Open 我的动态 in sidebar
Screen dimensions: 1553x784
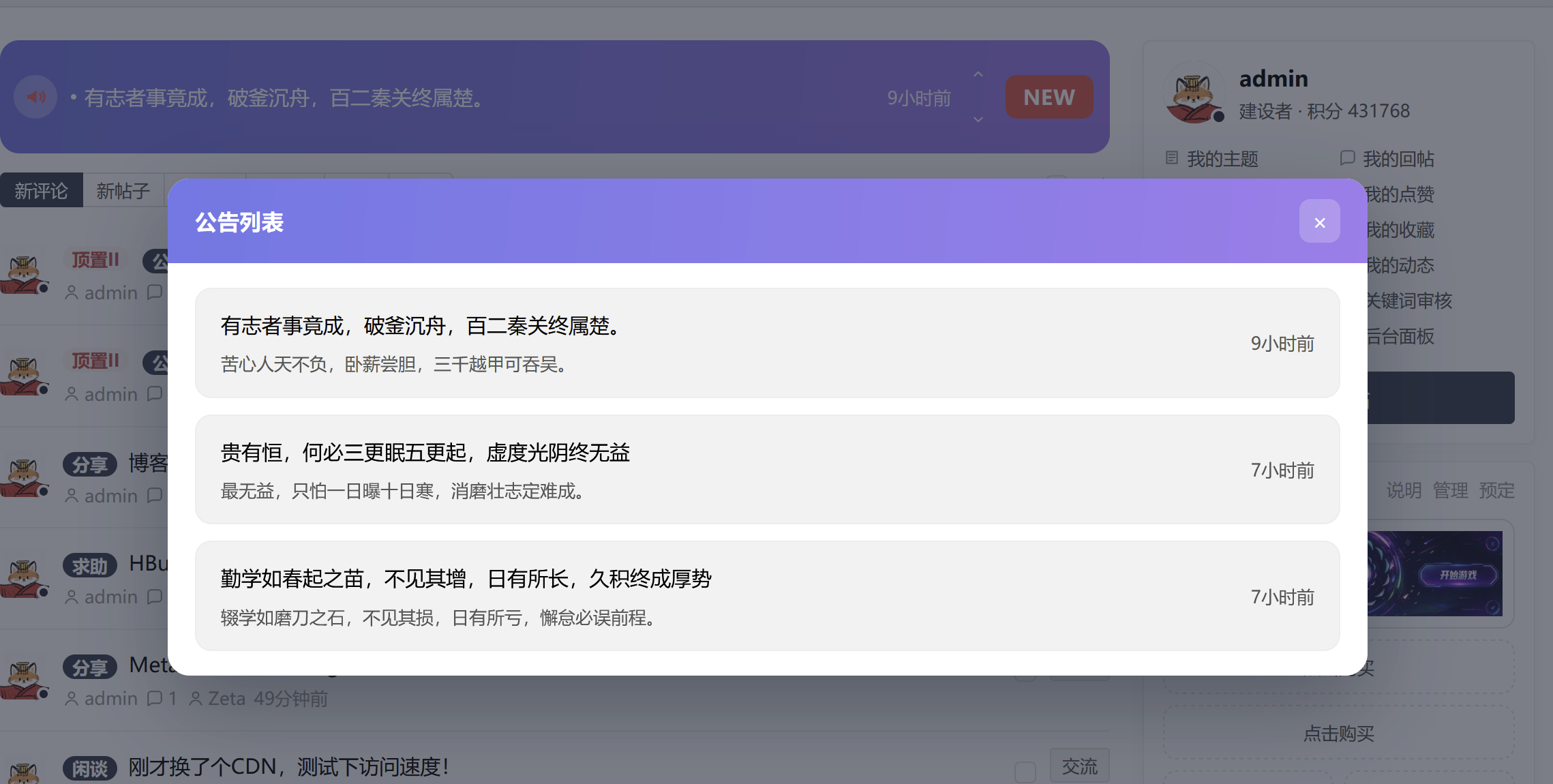pos(1400,265)
